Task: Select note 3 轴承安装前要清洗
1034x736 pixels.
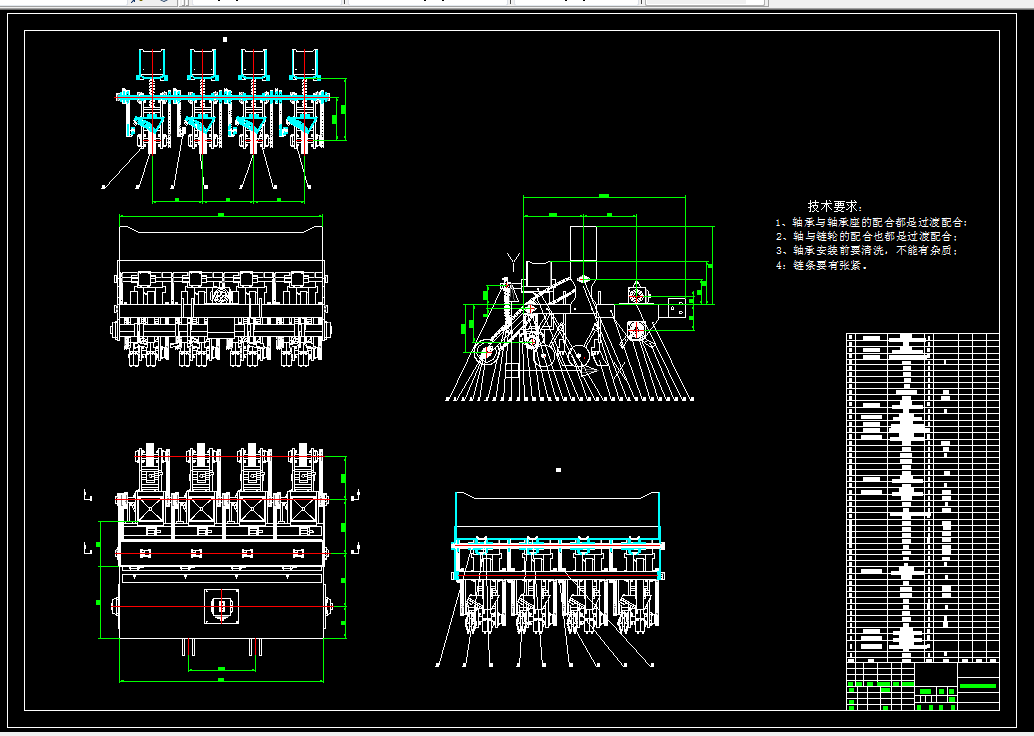Action: [x=867, y=251]
